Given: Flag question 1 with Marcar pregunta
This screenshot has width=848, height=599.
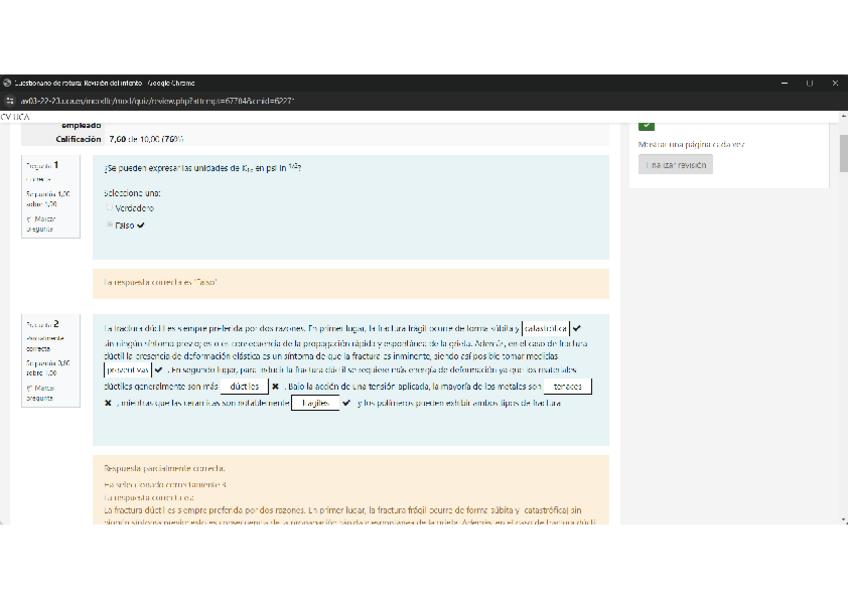Looking at the screenshot, I should [x=41, y=223].
